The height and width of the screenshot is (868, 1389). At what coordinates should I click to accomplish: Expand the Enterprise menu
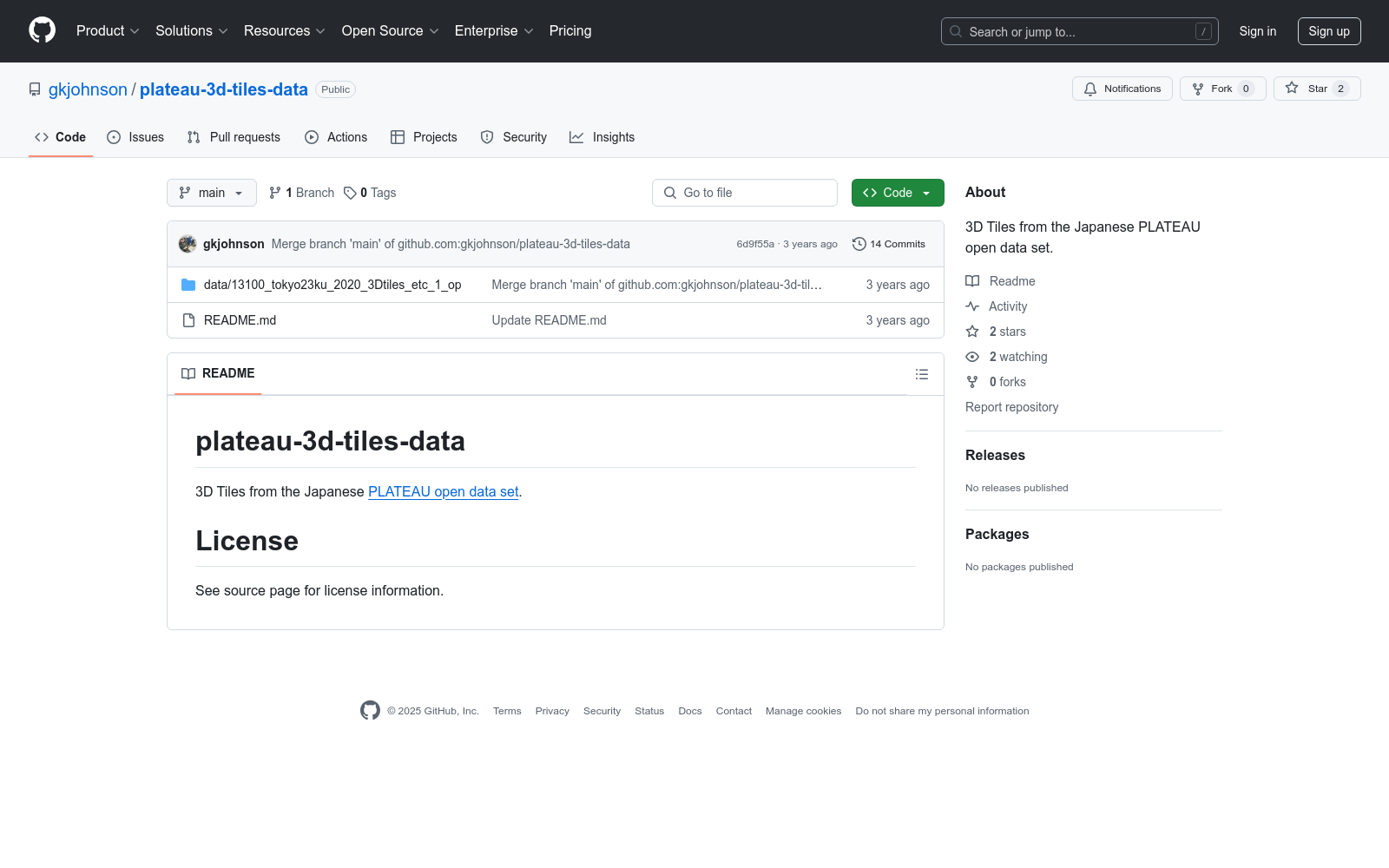click(x=494, y=31)
